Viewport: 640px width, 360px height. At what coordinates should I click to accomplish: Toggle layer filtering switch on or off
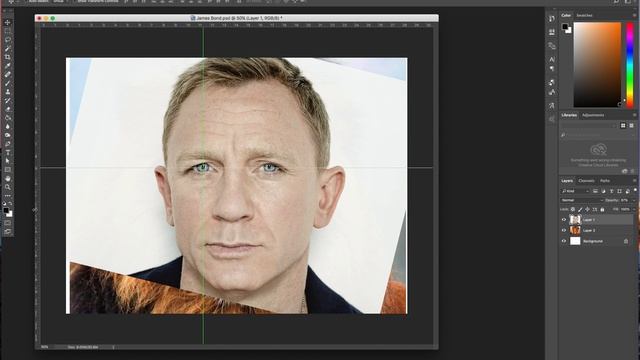[x=635, y=190]
